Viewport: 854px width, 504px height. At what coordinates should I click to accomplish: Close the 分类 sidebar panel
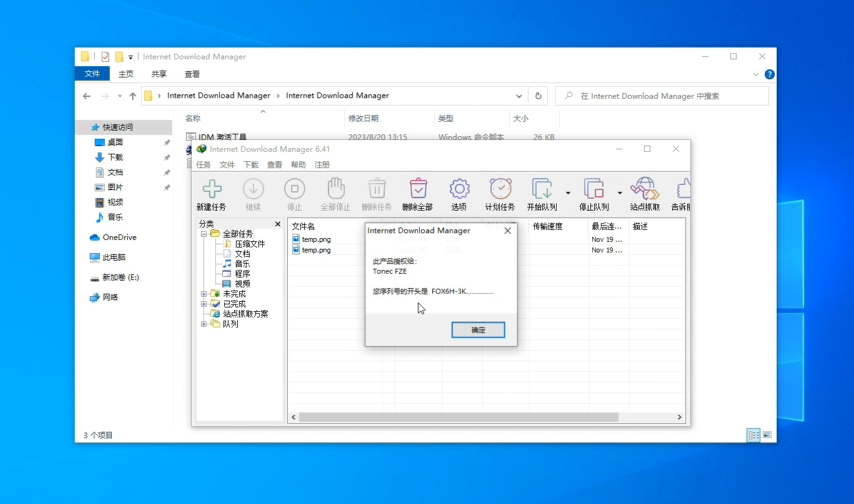click(278, 224)
